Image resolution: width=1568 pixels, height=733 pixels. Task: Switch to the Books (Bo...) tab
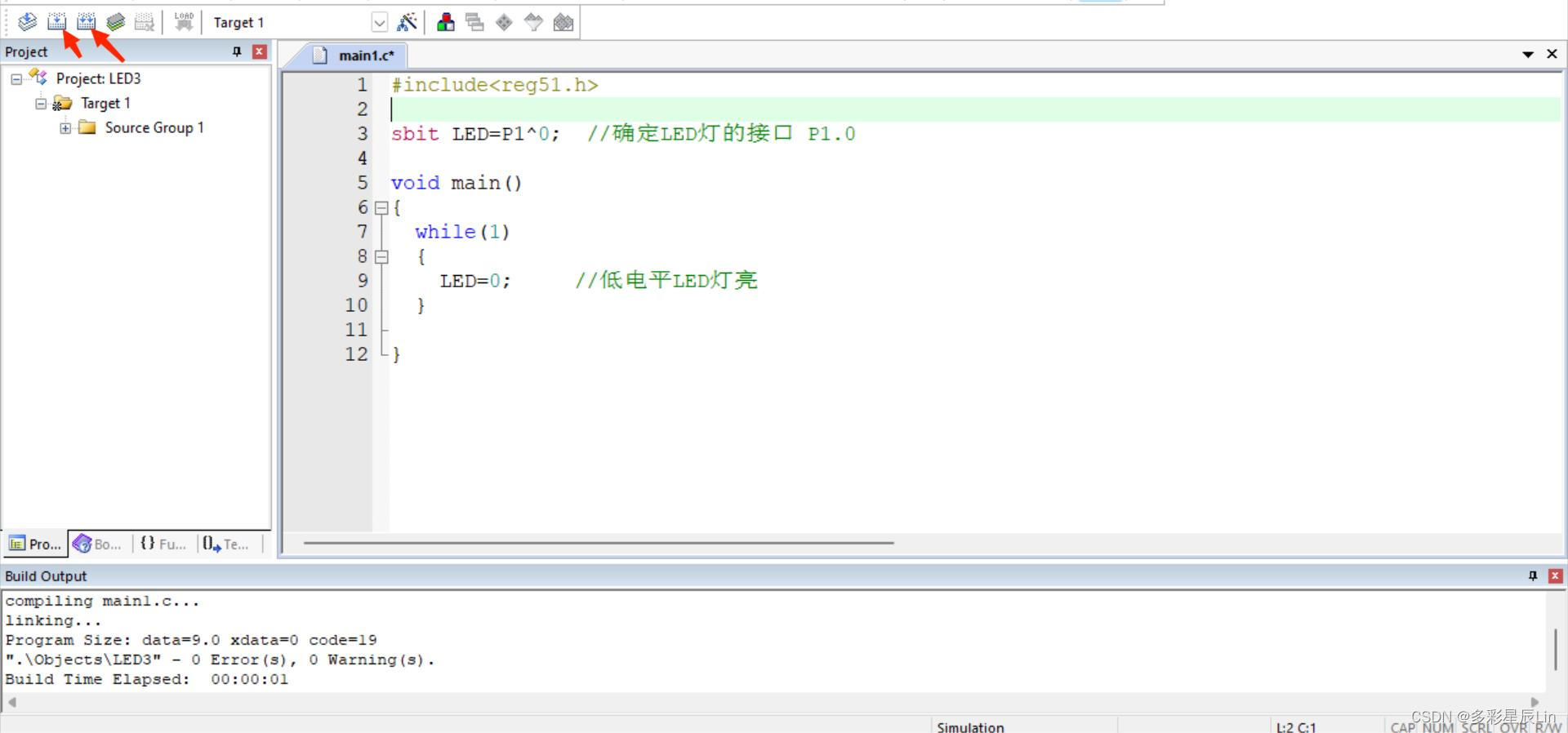pos(98,544)
